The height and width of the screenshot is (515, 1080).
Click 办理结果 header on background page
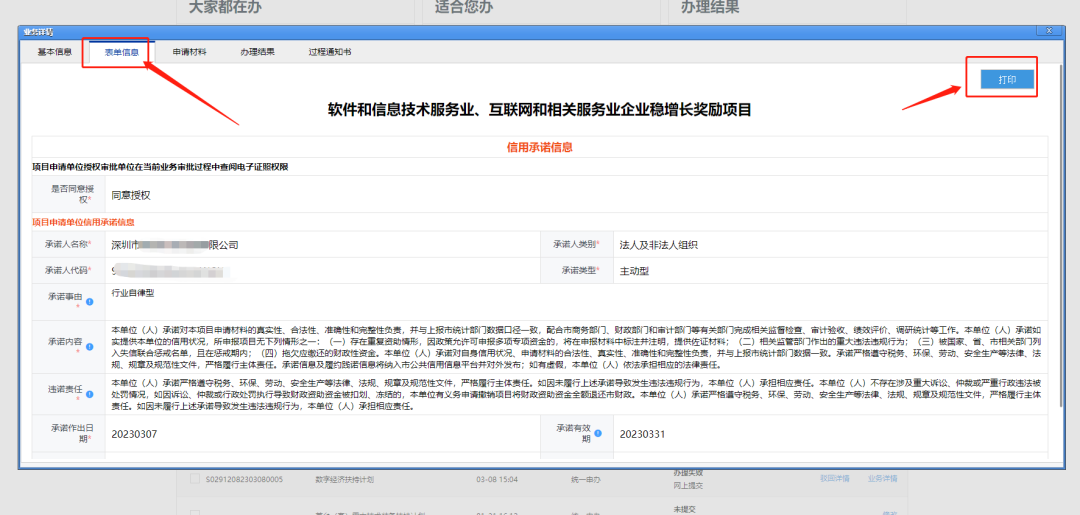coord(710,8)
